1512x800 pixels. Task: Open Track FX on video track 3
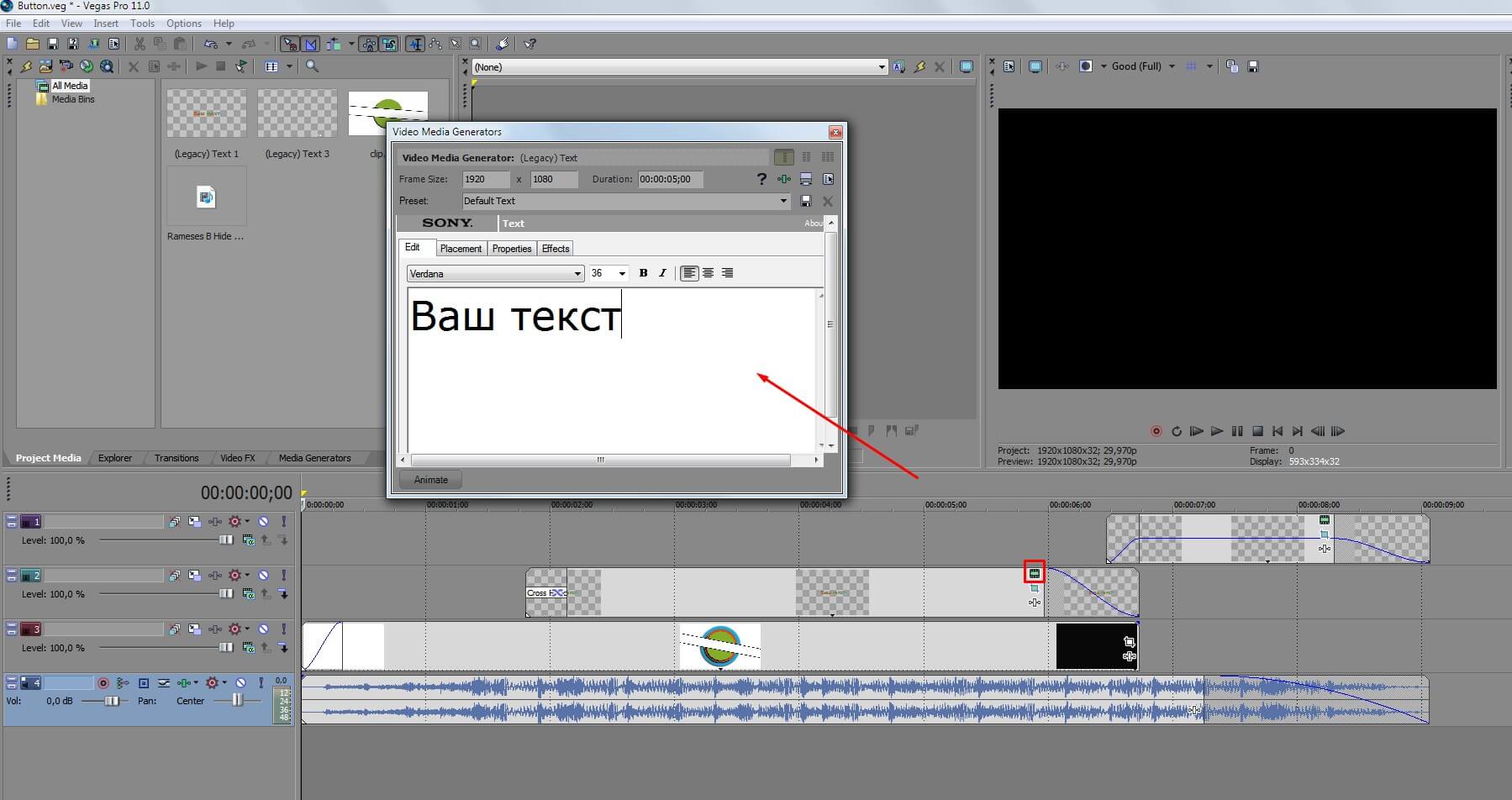click(x=215, y=629)
